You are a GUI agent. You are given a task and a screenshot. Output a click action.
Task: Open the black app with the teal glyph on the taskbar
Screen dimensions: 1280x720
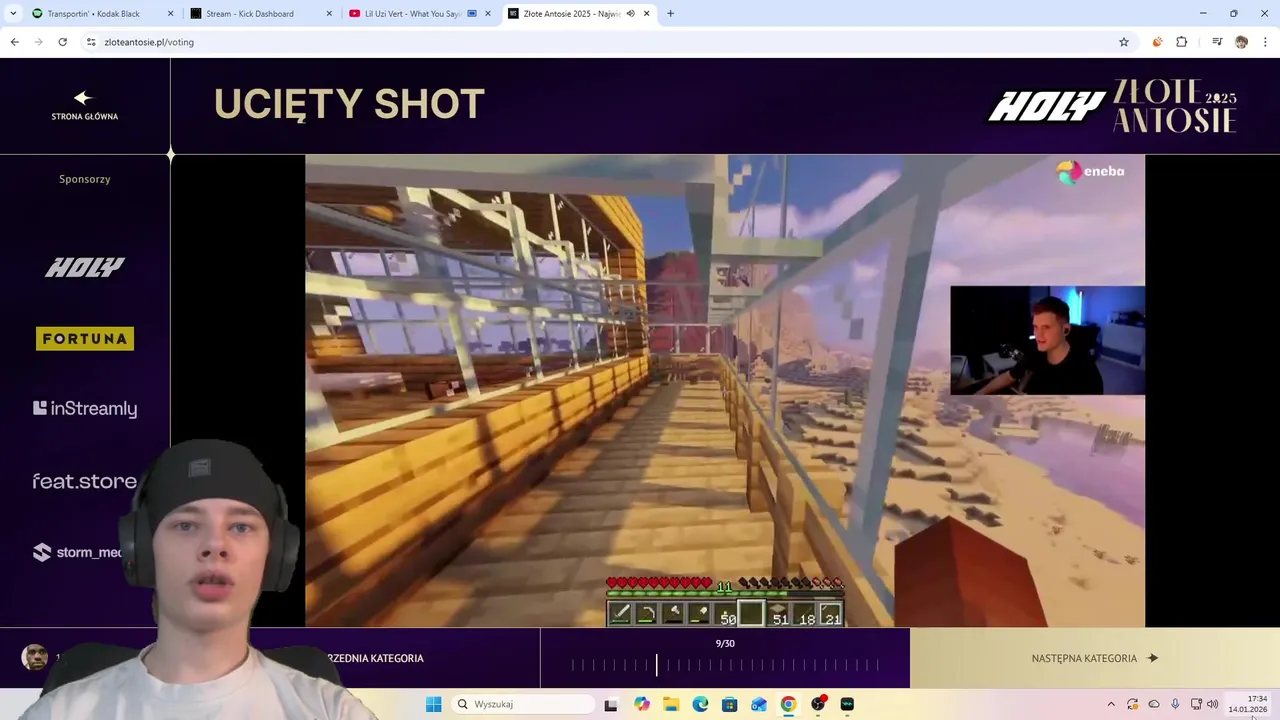[847, 704]
